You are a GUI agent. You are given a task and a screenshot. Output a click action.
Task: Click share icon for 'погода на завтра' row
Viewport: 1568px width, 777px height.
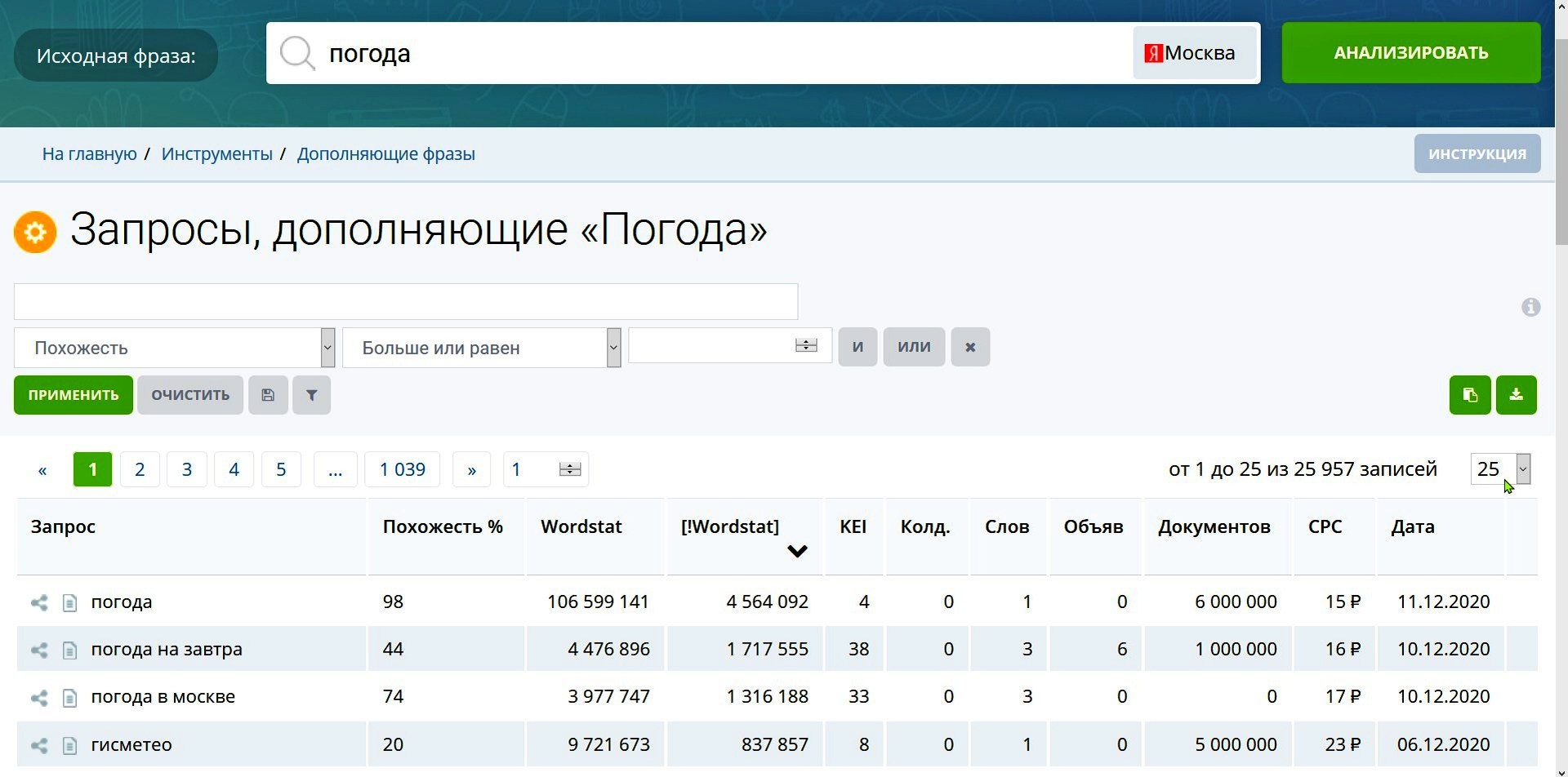39,650
